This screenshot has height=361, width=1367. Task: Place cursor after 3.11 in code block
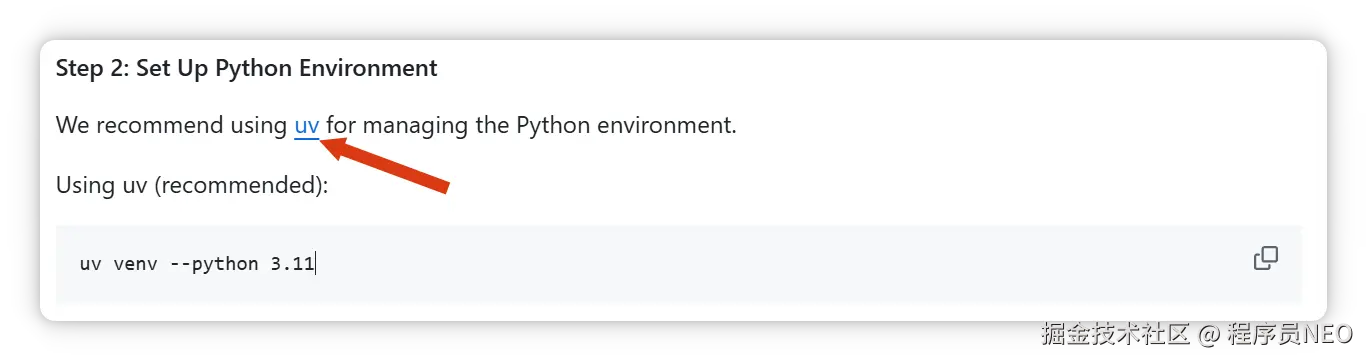316,265
